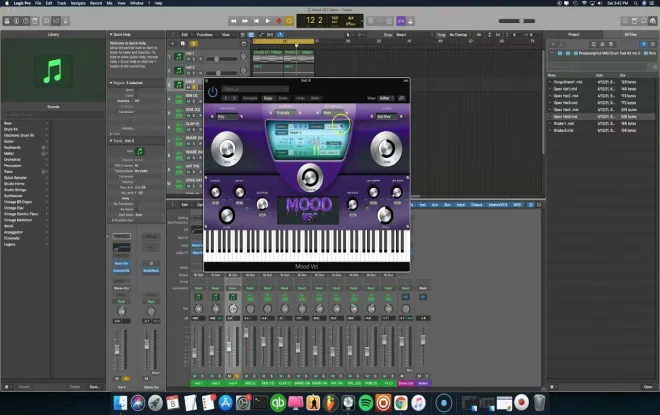
Task: Click the Attack knob in Mood VST
Action: (x=215, y=192)
